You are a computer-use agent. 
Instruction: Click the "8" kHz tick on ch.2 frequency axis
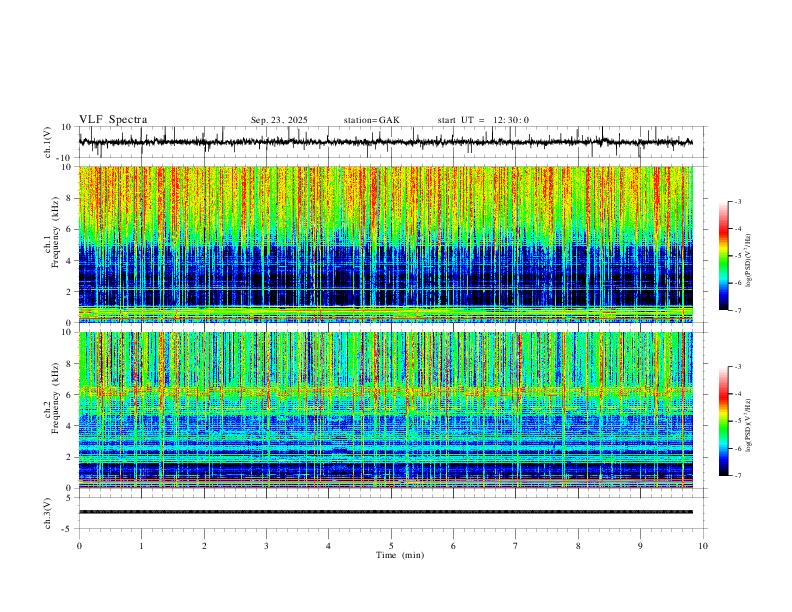(x=69, y=364)
